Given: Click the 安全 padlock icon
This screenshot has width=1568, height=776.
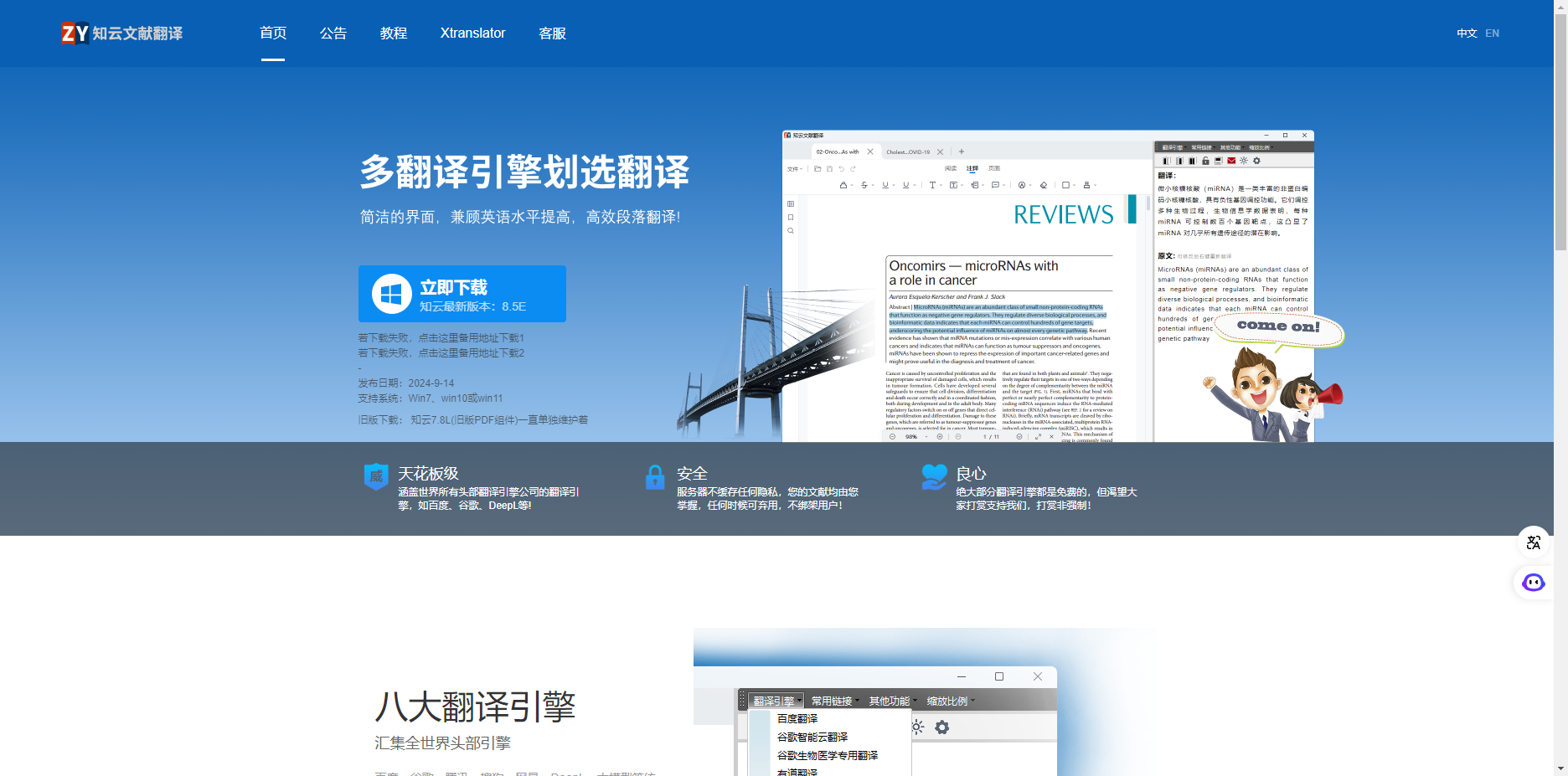Looking at the screenshot, I should 655,477.
